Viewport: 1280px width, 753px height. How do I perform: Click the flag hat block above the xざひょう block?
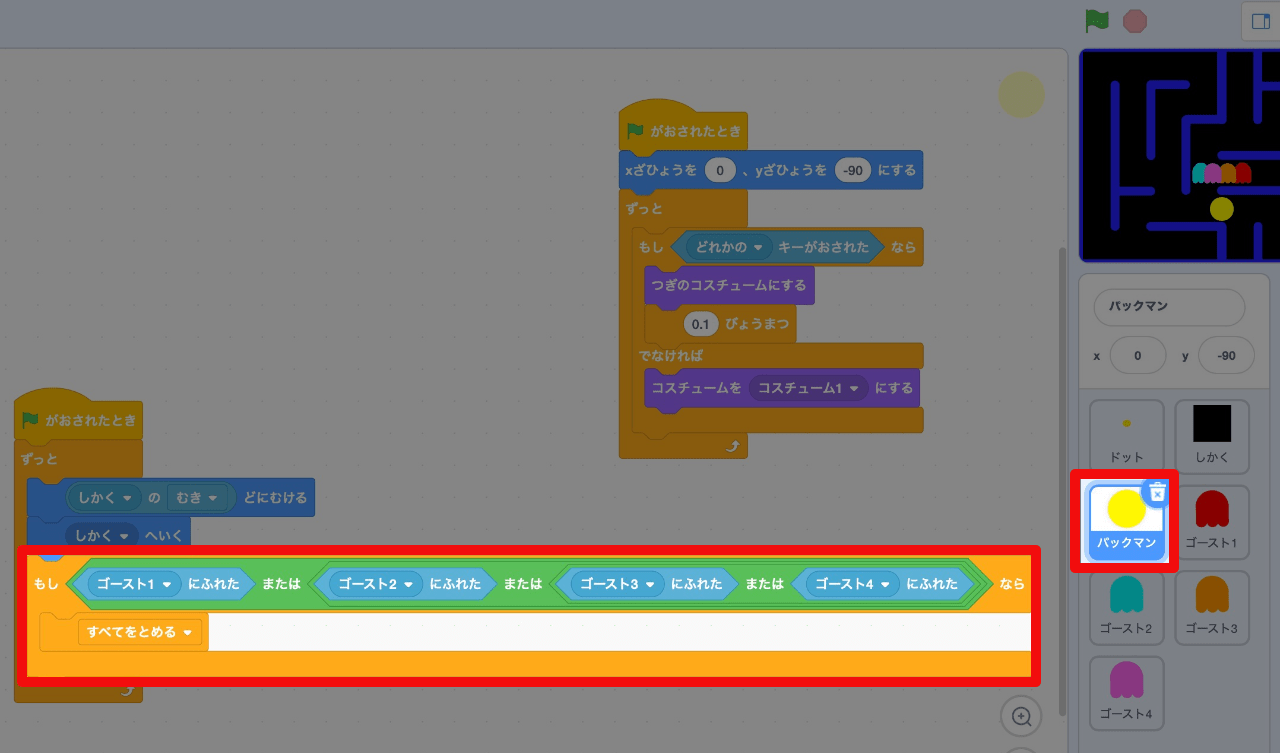click(x=683, y=128)
